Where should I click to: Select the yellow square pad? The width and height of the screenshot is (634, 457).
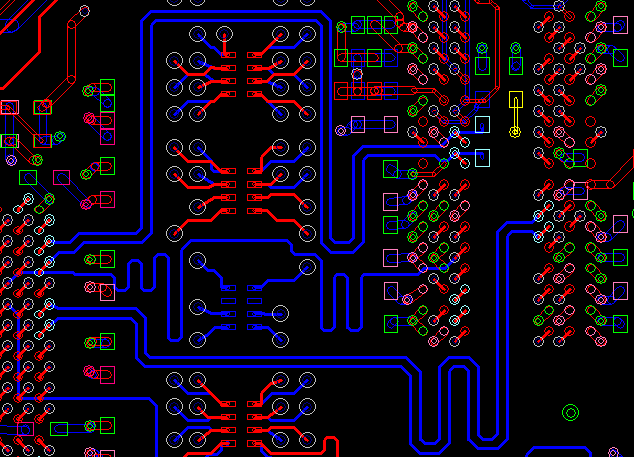click(x=516, y=99)
